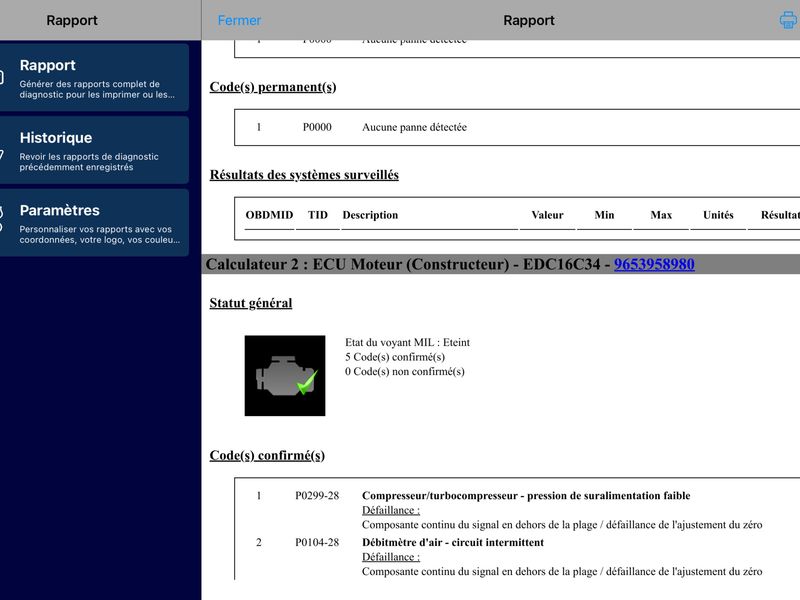The image size is (800, 600).
Task: Select the Code(s) permanent(s) heading
Action: coord(272,87)
